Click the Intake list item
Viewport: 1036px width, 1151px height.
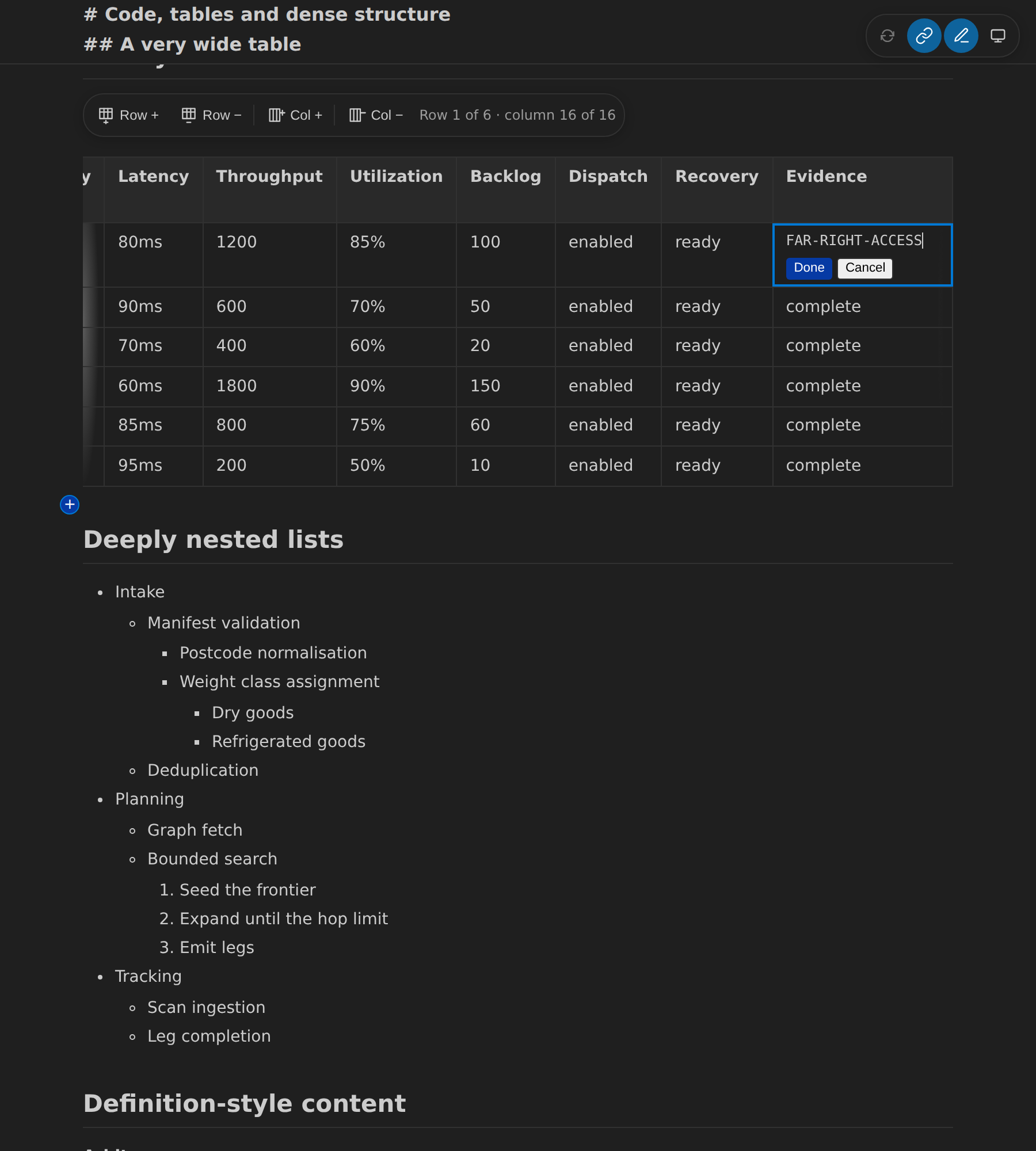tap(140, 592)
